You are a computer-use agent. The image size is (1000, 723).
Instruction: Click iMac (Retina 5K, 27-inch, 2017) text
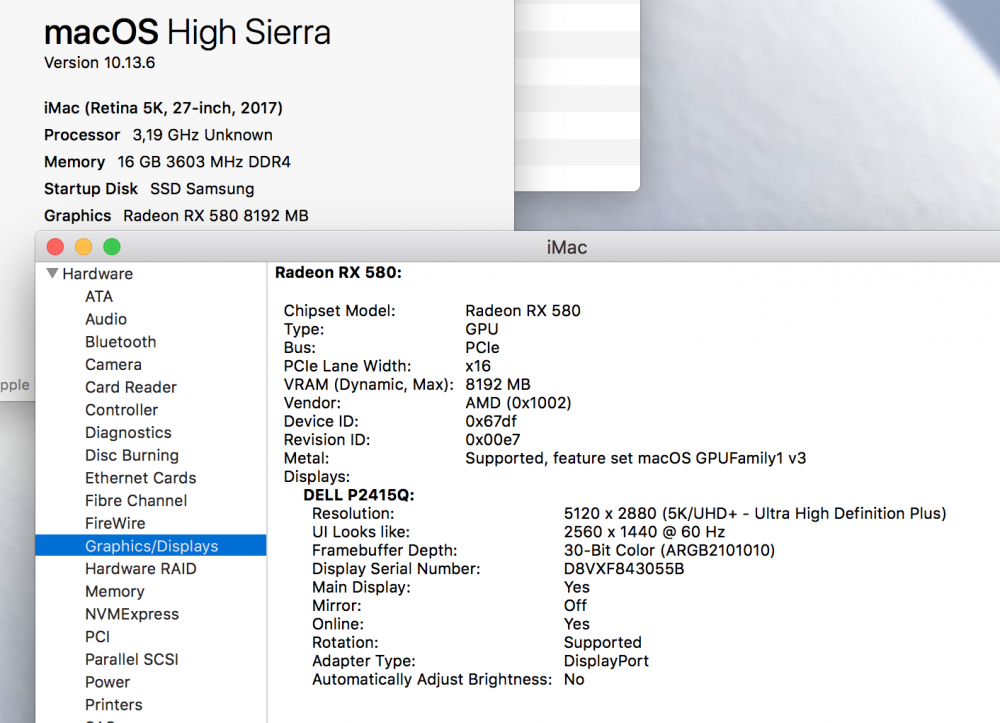(163, 108)
